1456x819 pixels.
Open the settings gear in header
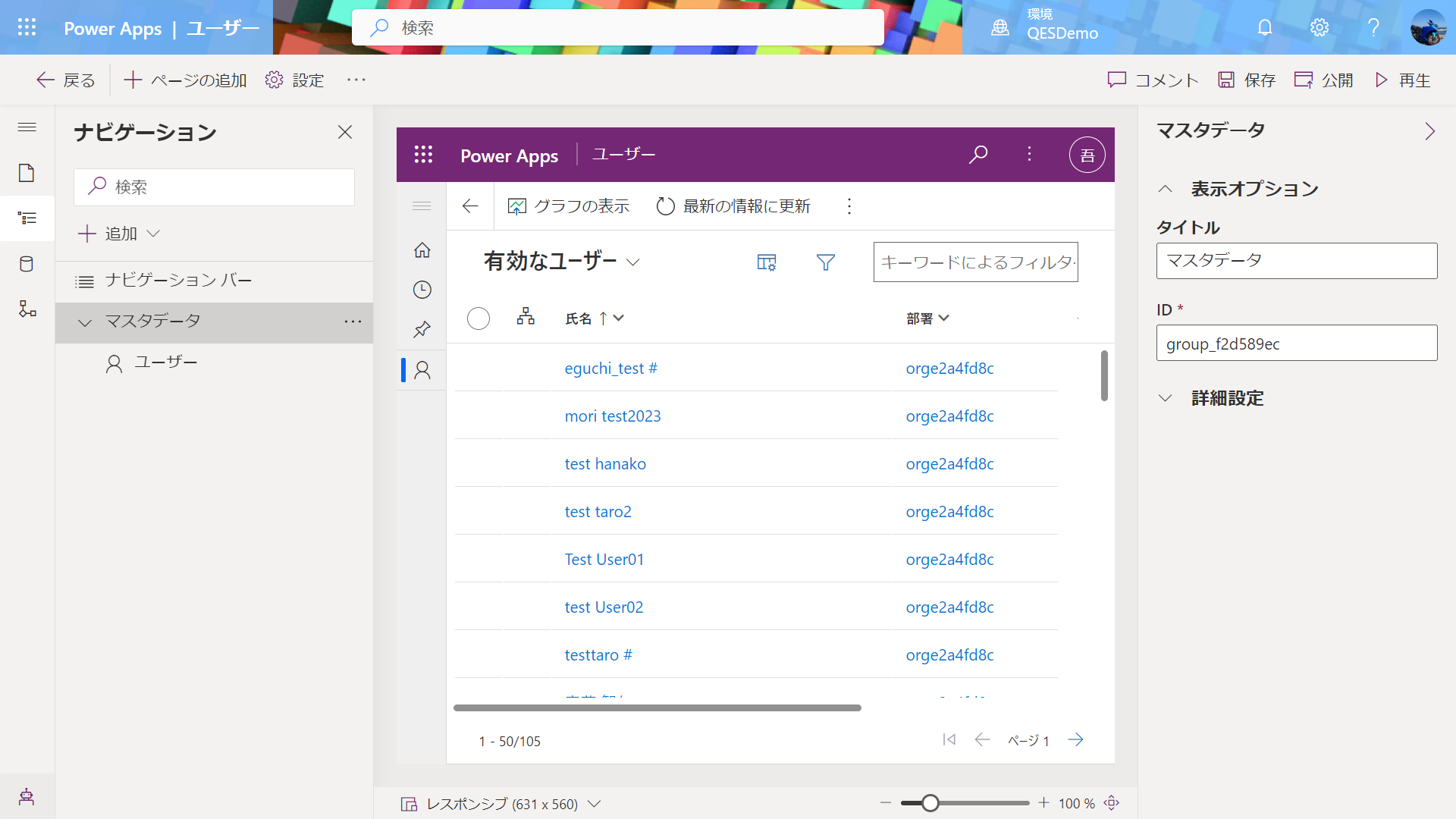click(x=1319, y=27)
